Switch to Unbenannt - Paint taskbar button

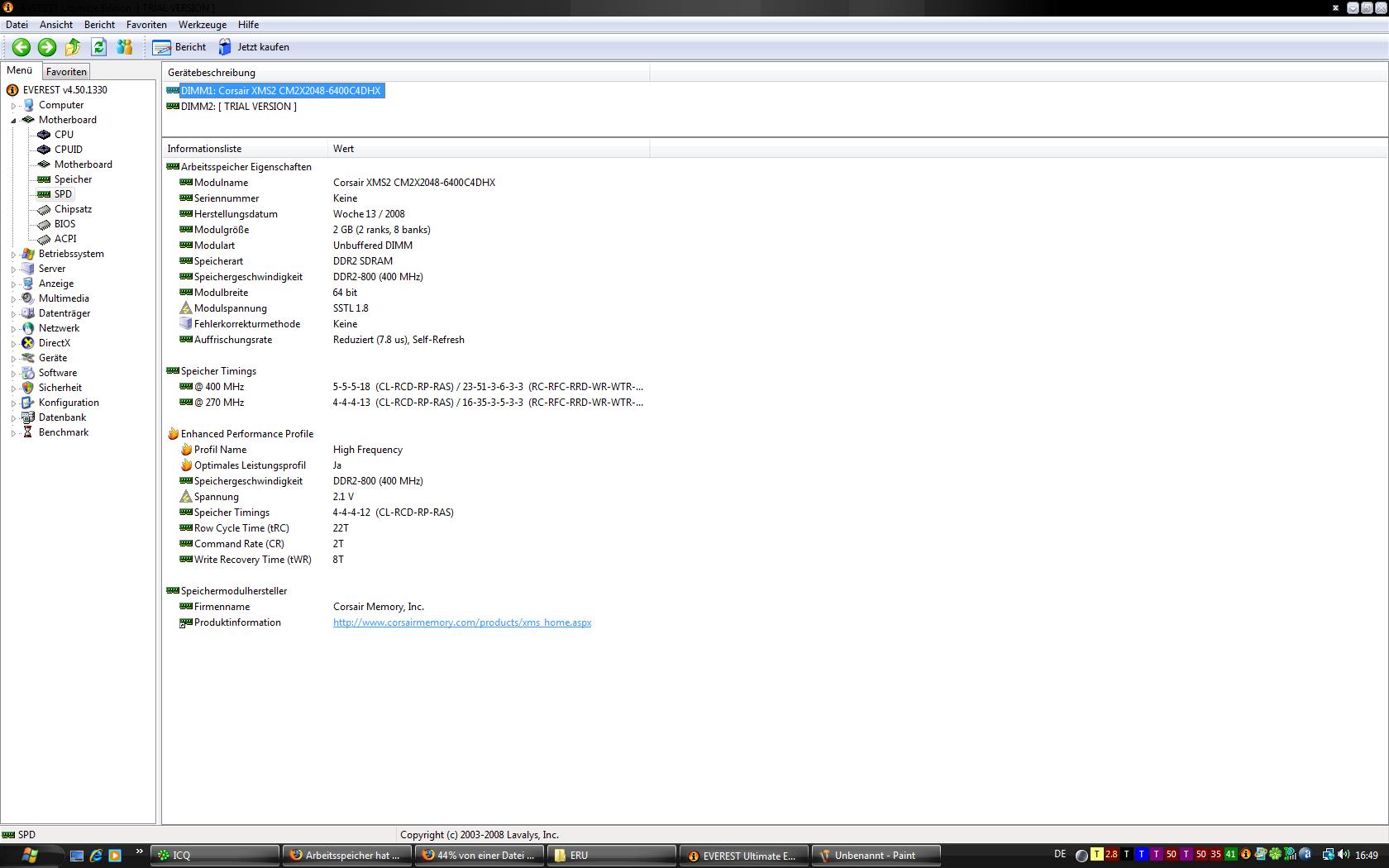(x=876, y=856)
